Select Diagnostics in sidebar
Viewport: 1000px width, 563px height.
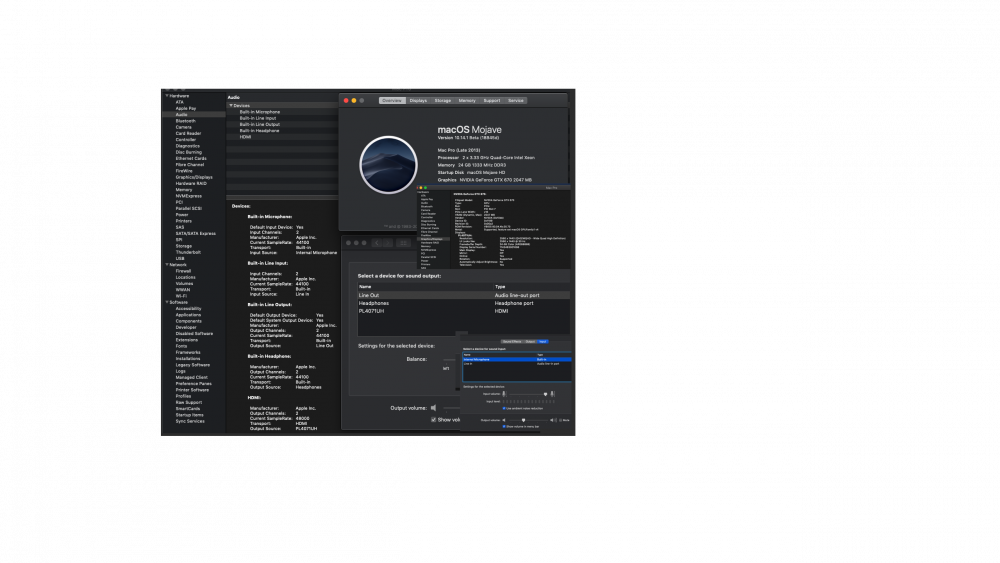click(x=188, y=146)
